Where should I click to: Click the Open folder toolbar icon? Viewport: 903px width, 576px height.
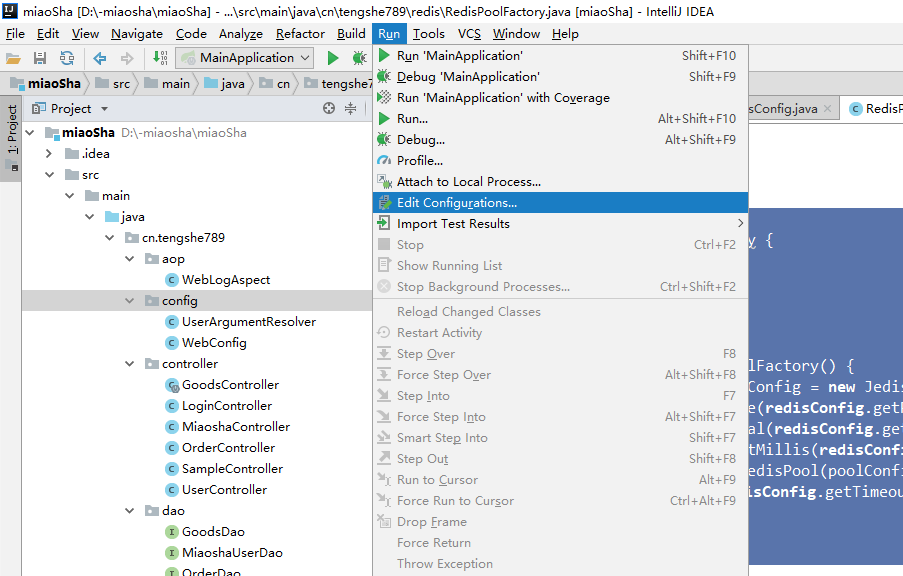pyautogui.click(x=13, y=58)
